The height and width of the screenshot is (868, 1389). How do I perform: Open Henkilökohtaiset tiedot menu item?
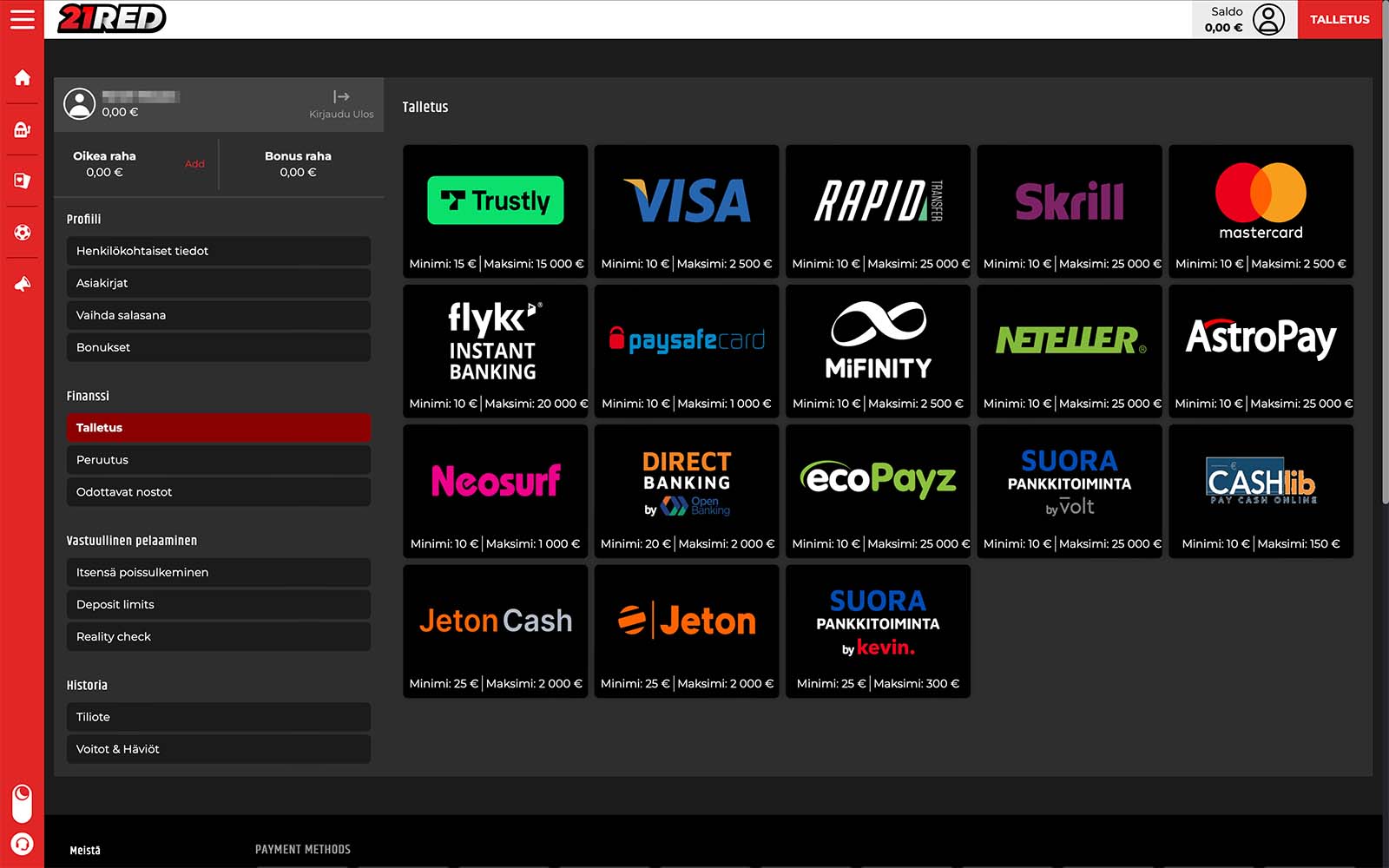pos(218,251)
